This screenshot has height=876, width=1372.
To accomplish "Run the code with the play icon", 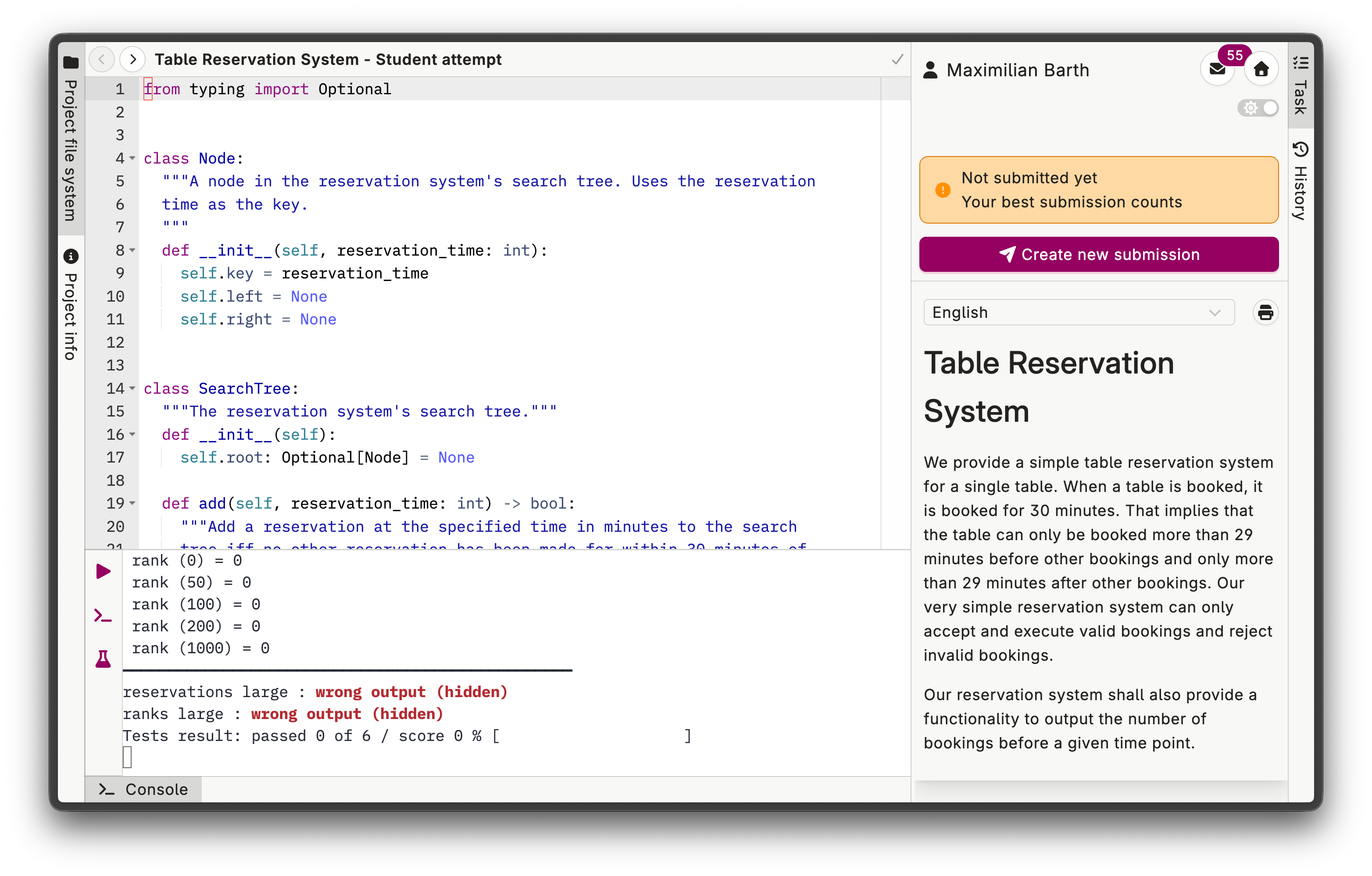I will pyautogui.click(x=103, y=571).
